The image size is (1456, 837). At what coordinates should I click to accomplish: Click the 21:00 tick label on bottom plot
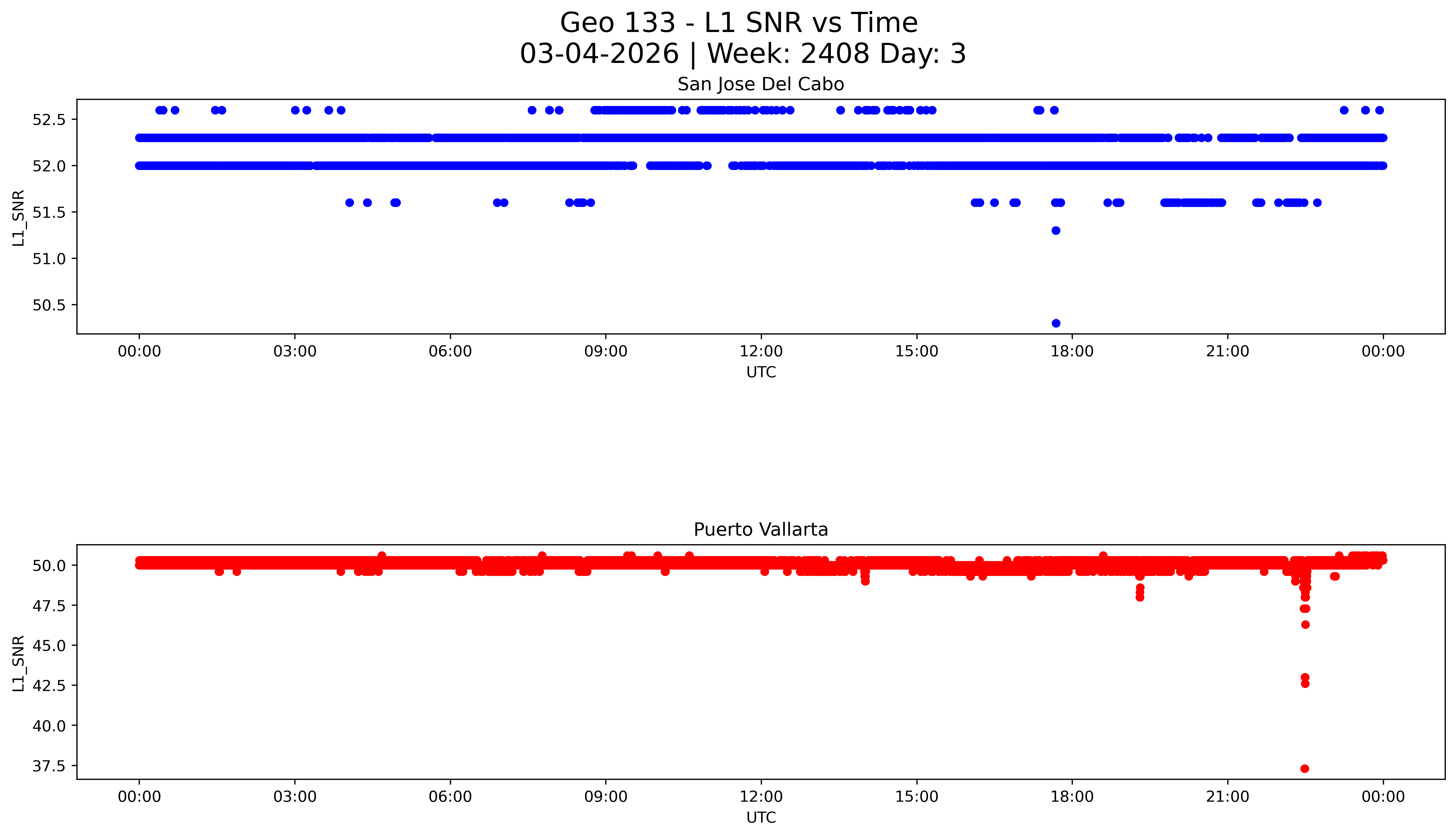[x=1227, y=797]
